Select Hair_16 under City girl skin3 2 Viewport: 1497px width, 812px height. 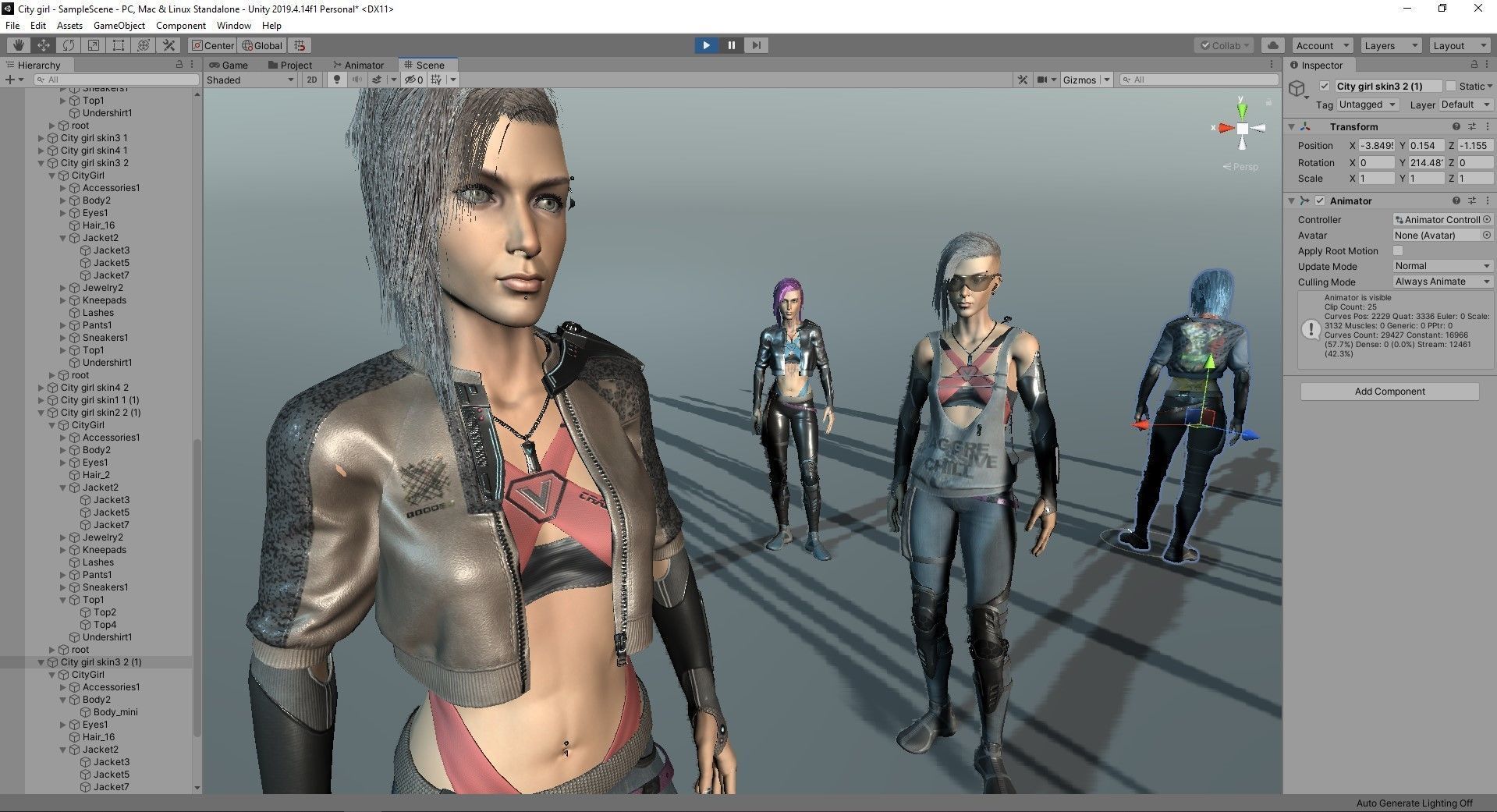click(98, 225)
